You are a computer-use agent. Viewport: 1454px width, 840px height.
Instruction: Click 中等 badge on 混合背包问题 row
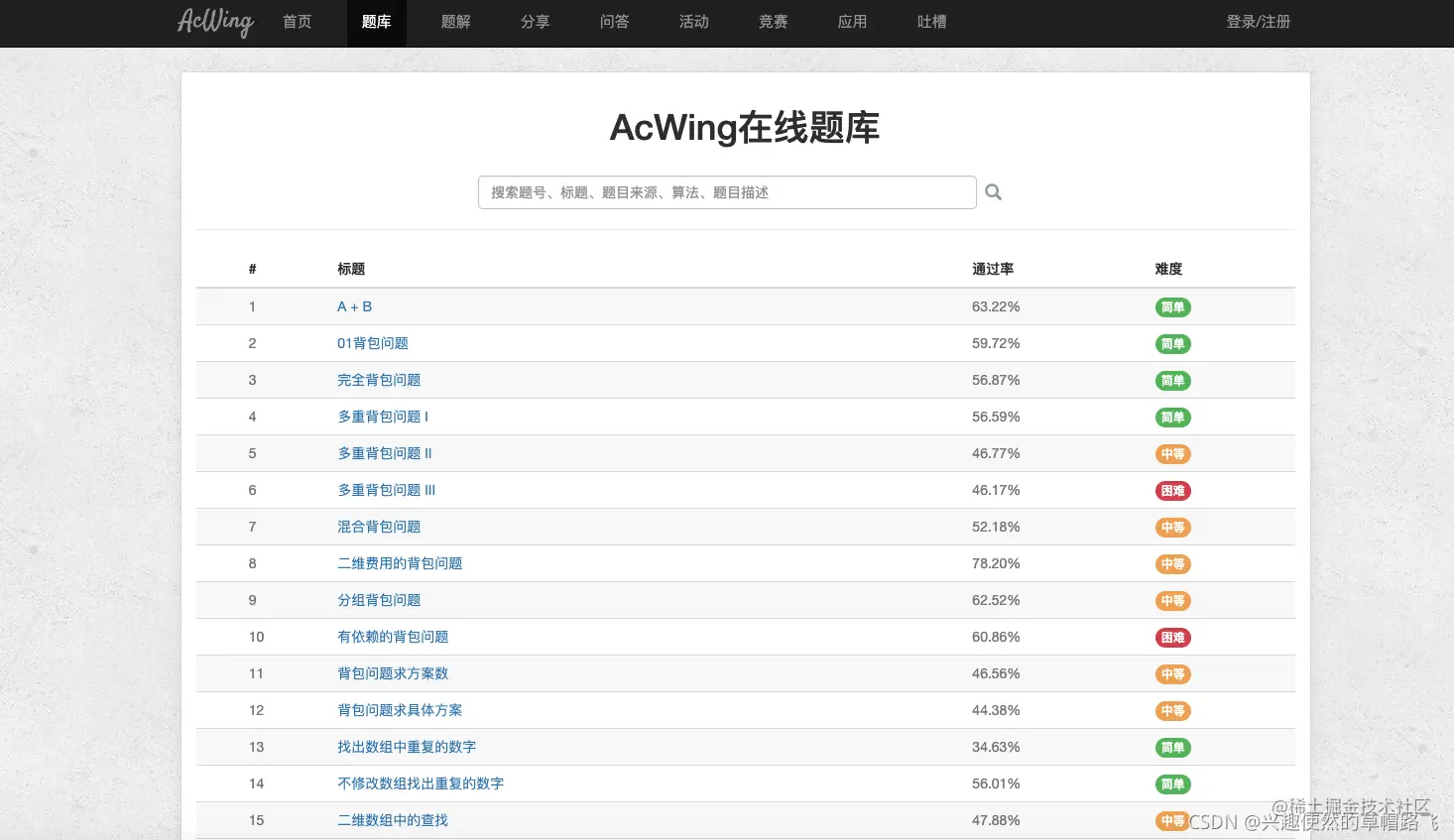coord(1173,528)
